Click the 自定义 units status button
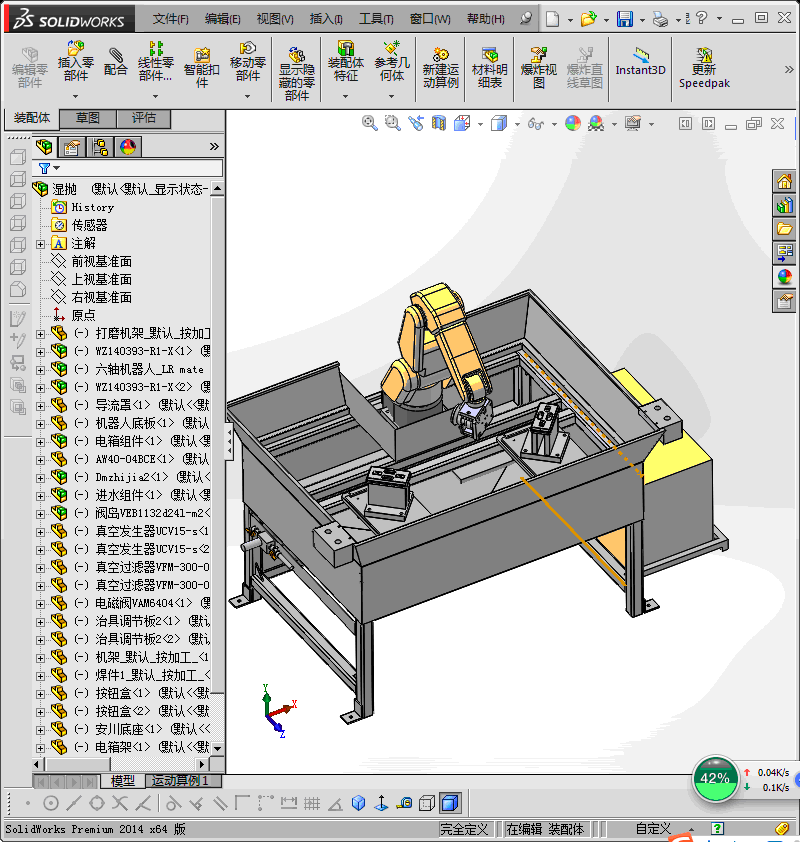Viewport: 800px width, 842px height. [653, 829]
